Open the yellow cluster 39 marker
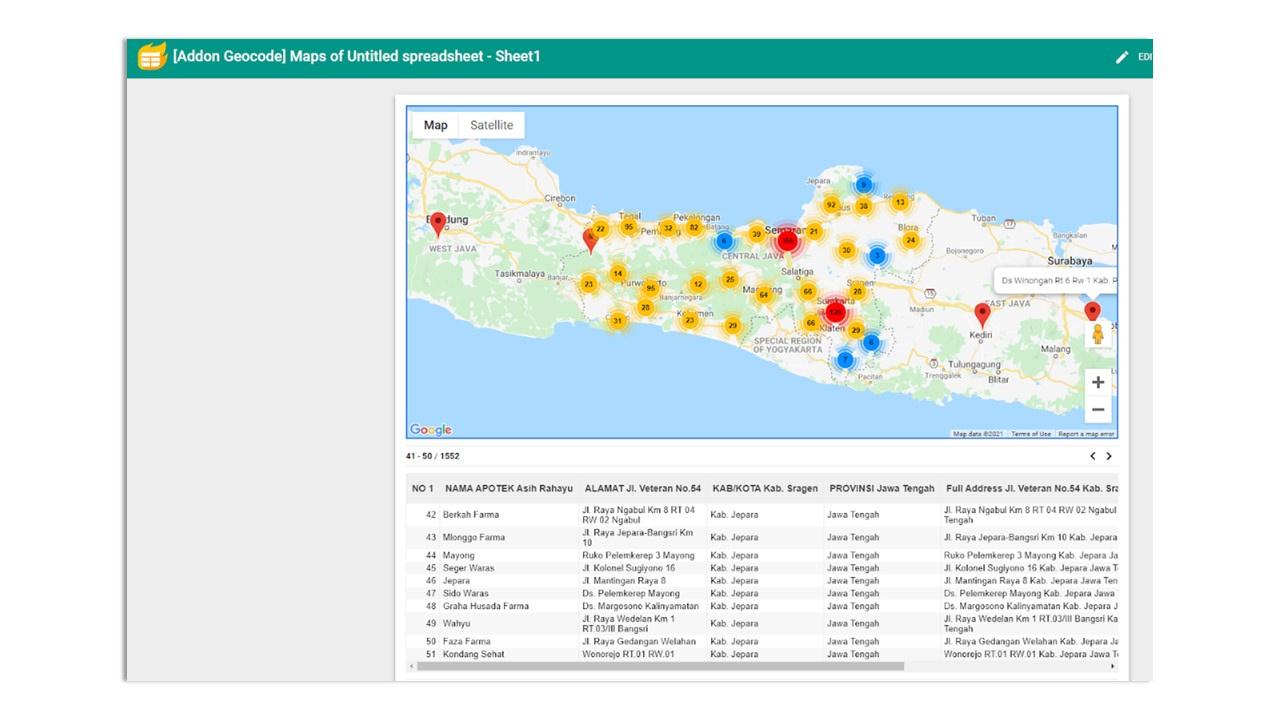Screen dimensions: 1280x720 756,234
